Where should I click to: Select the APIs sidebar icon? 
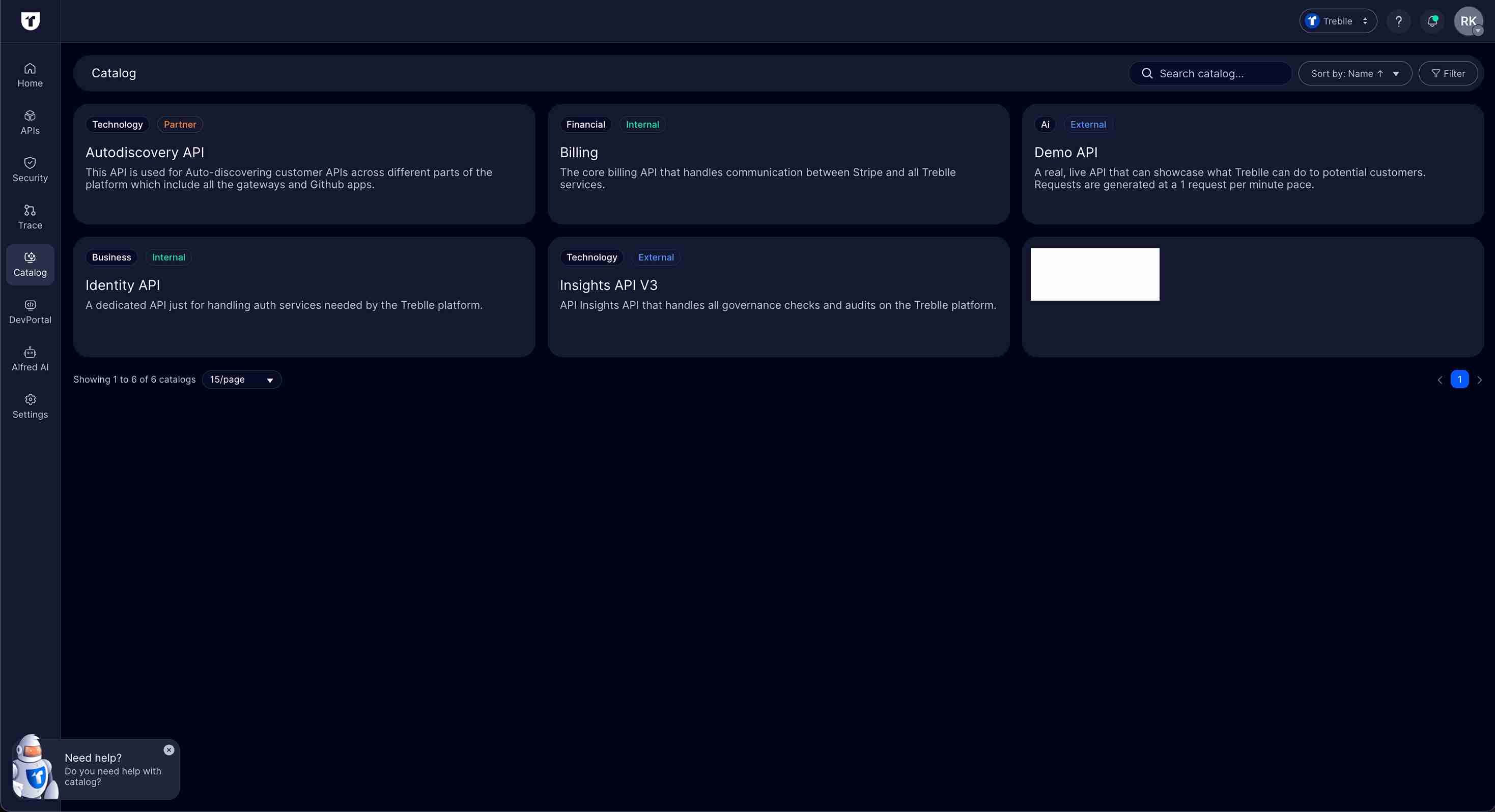pos(30,121)
